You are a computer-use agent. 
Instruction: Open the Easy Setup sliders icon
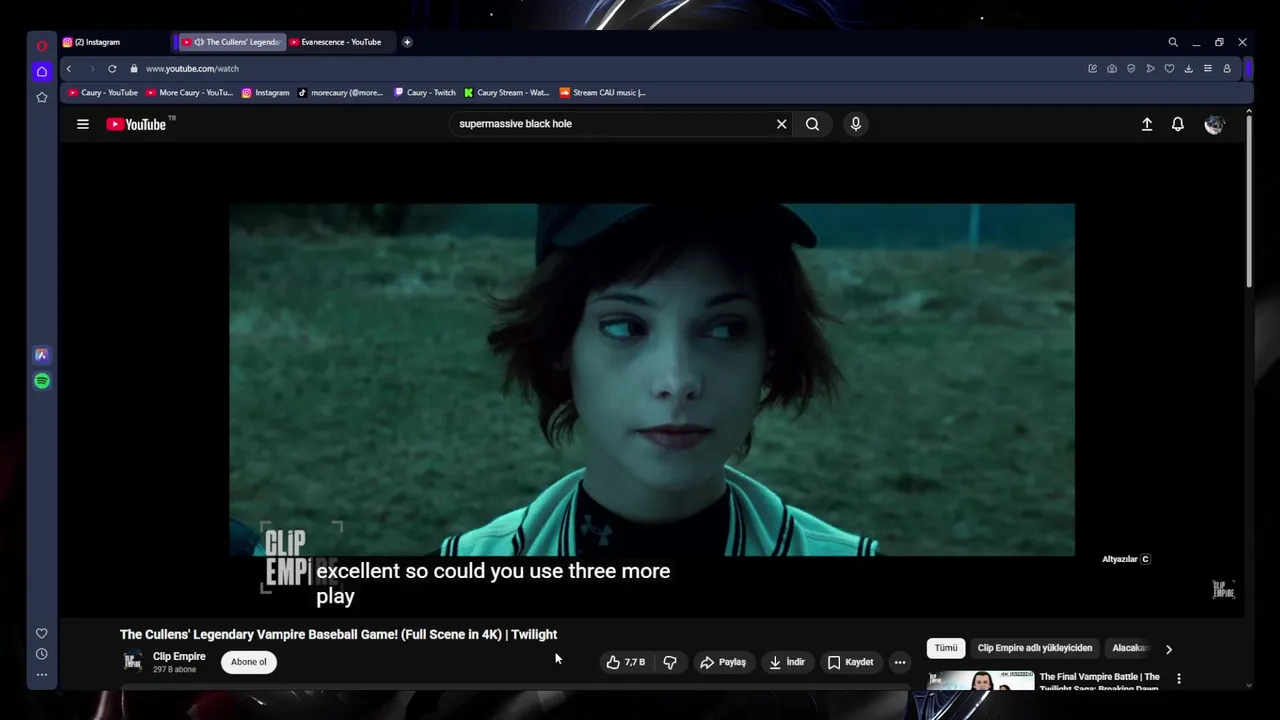tap(1208, 69)
